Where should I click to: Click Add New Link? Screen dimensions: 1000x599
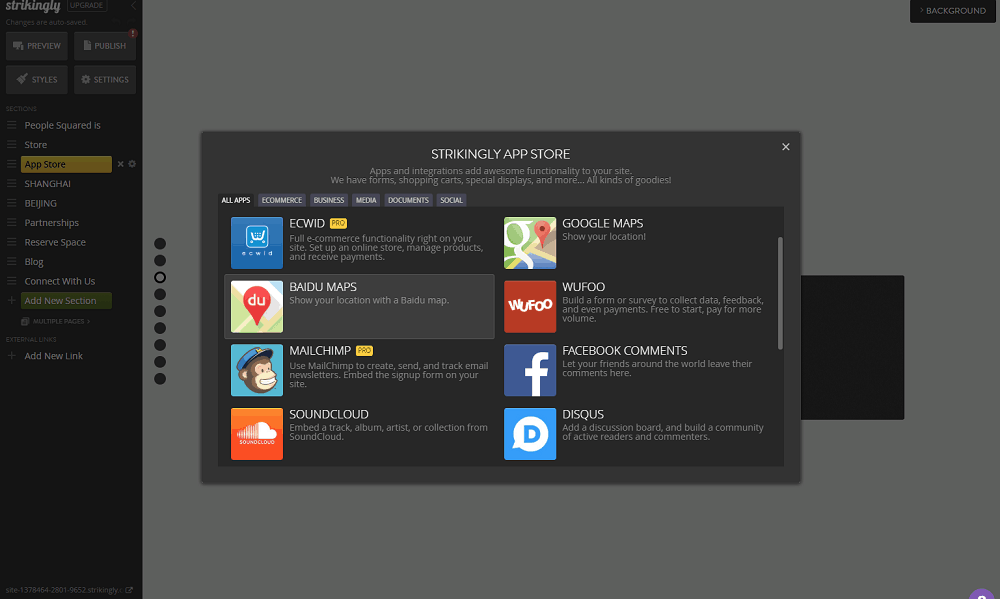(54, 356)
